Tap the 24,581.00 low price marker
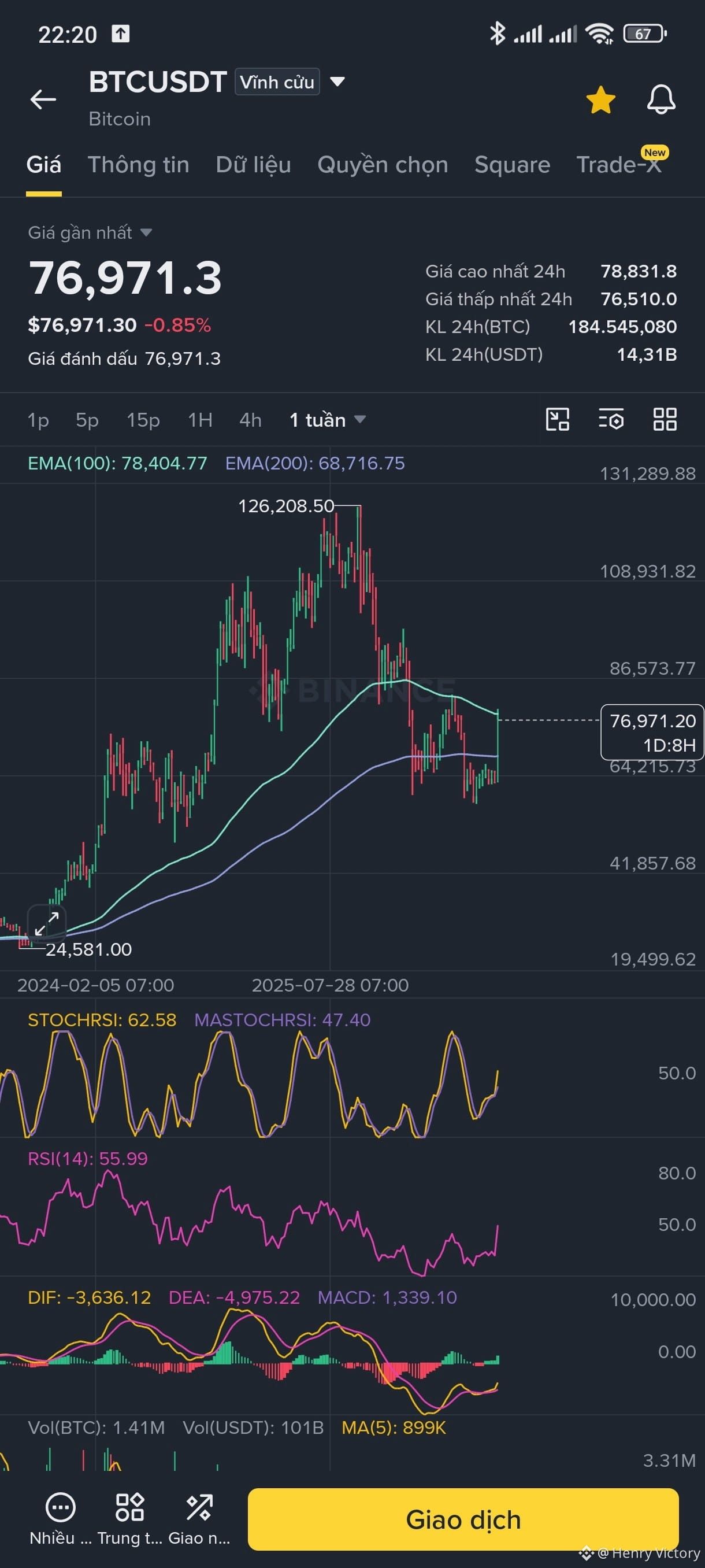Screen dimensions: 705x1568 tap(89, 949)
